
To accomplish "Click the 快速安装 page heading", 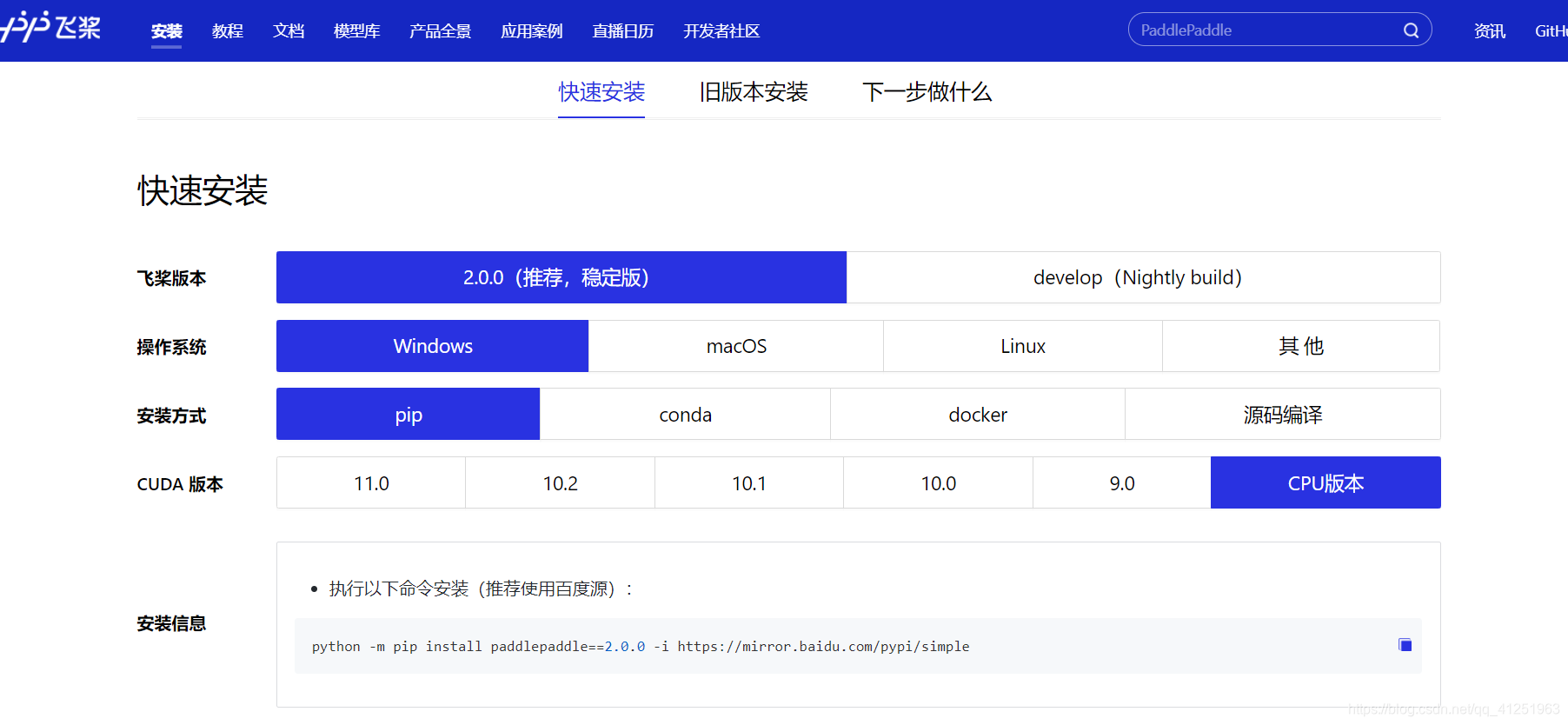I will [x=203, y=191].
